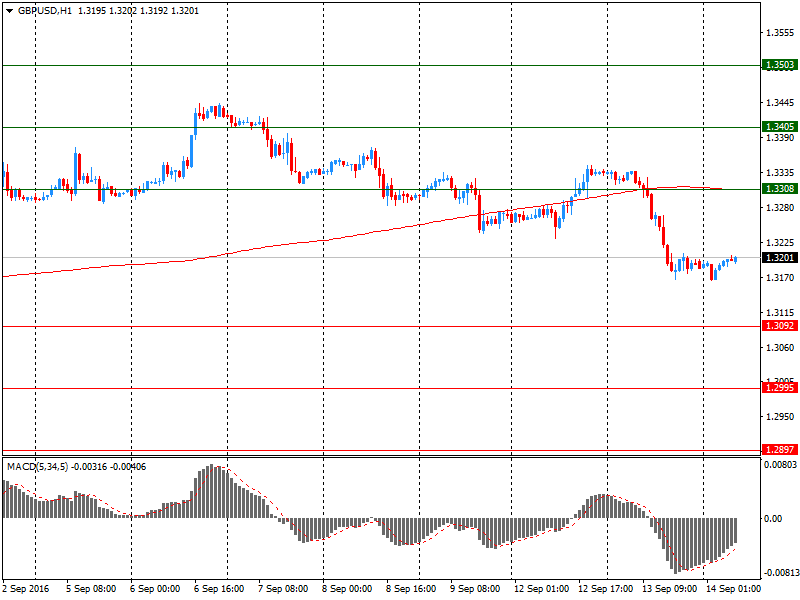
Task: Select the 9 Sep 08:00 time label
Action: 475,589
